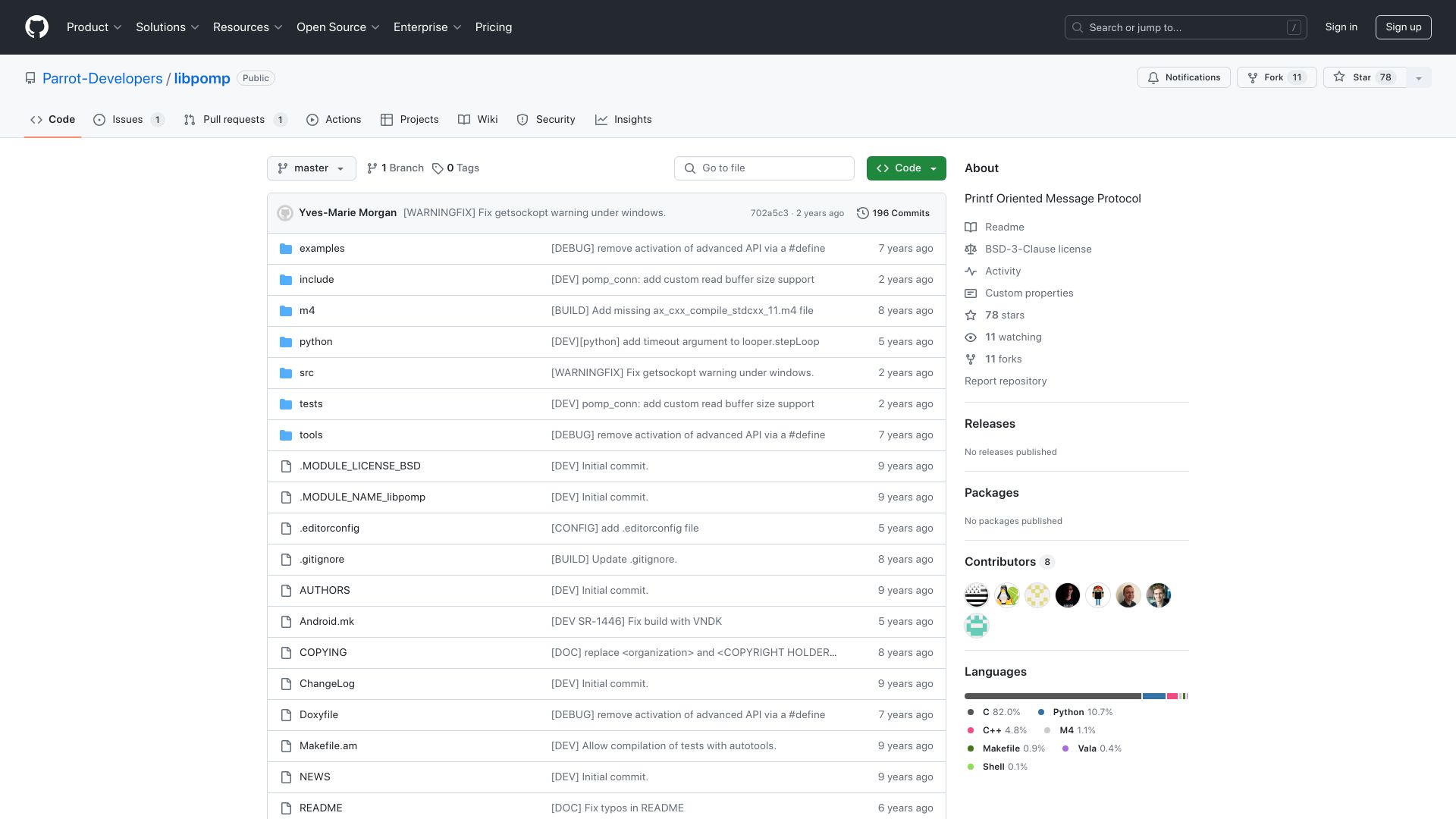Open the Doxyfile file
The height and width of the screenshot is (819, 1456).
[319, 715]
